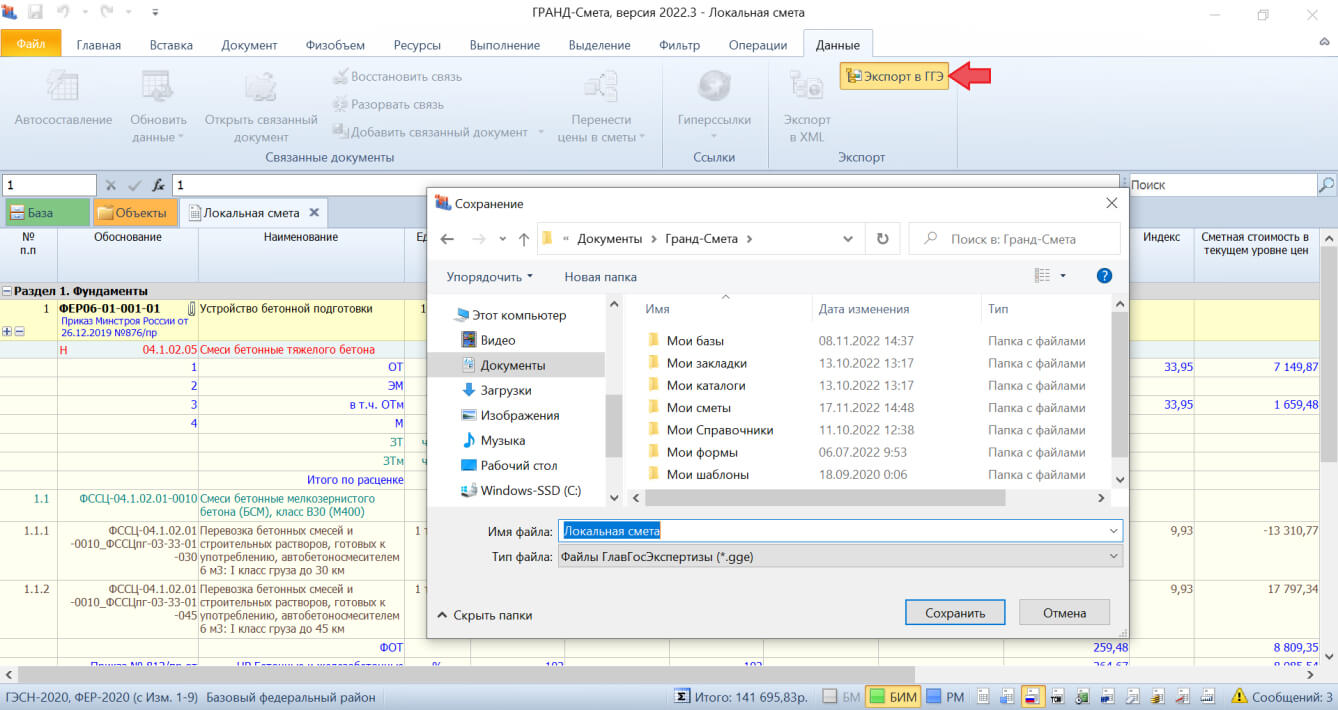Click the Отмена button
The image size is (1338, 710).
point(1064,613)
